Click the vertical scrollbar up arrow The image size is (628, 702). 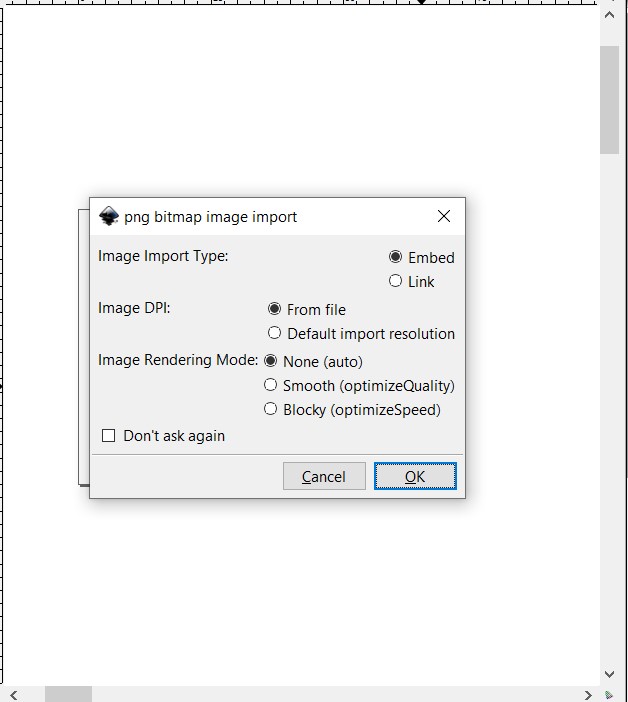pyautogui.click(x=609, y=15)
